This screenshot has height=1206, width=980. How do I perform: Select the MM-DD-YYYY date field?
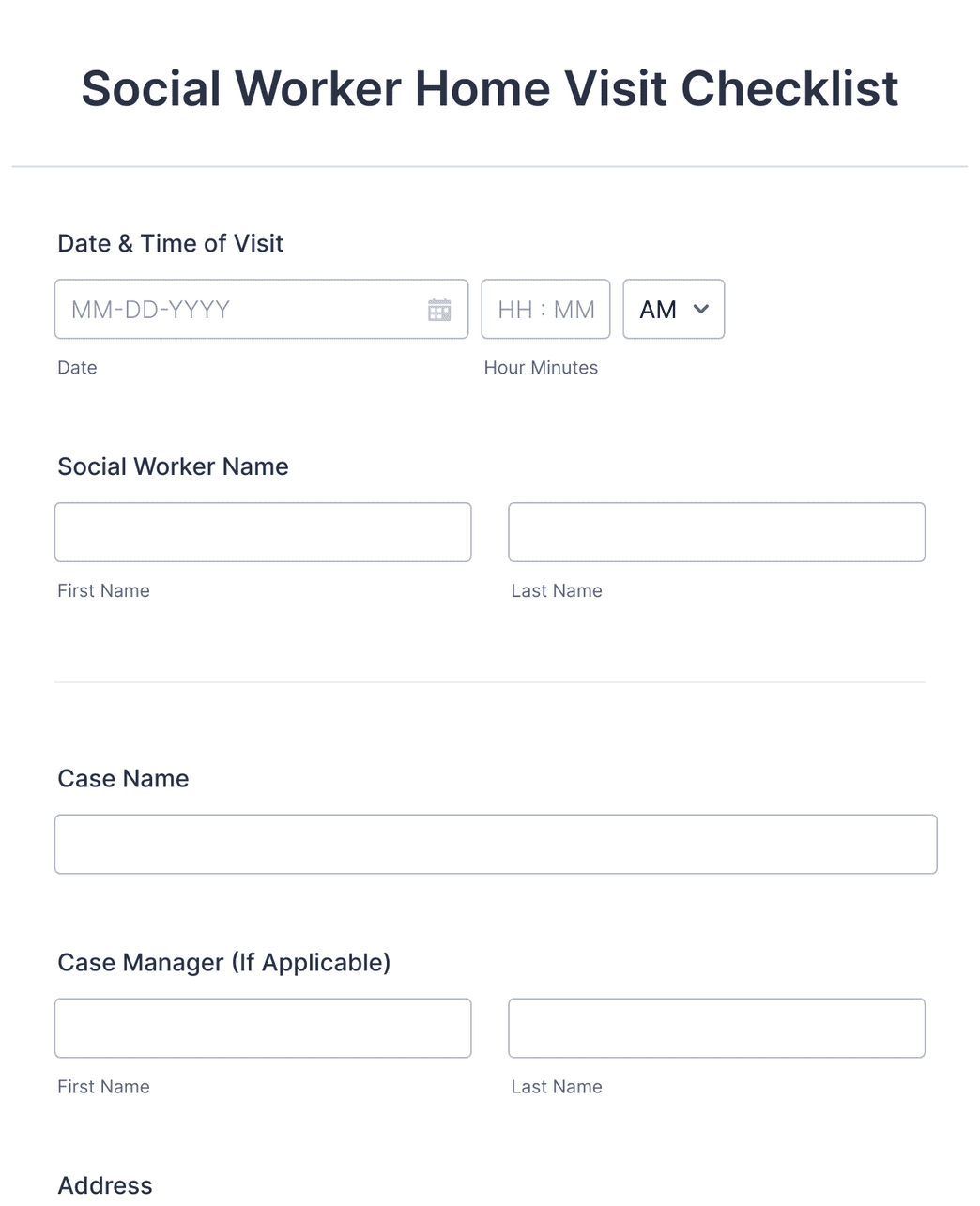point(235,309)
